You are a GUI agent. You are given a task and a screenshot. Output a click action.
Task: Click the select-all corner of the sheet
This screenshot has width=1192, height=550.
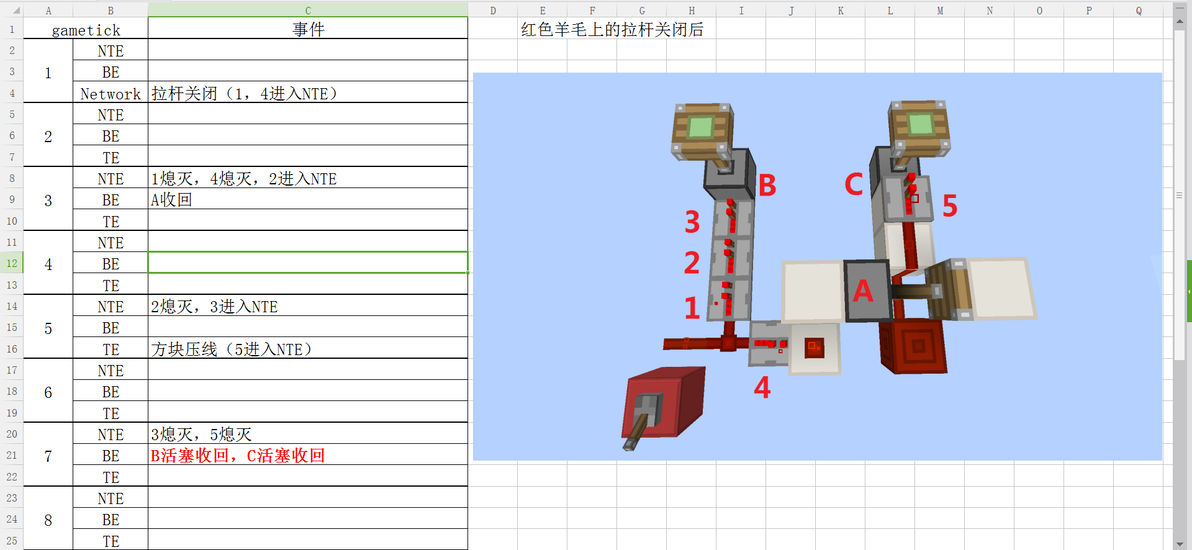click(11, 11)
